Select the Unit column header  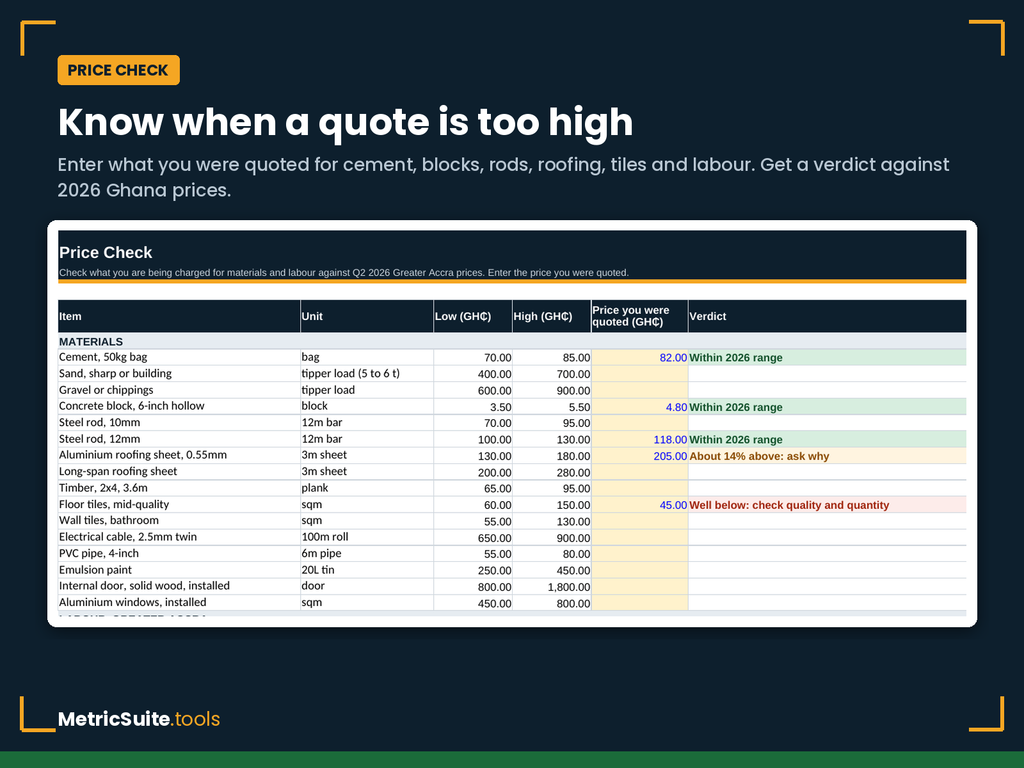tap(367, 316)
